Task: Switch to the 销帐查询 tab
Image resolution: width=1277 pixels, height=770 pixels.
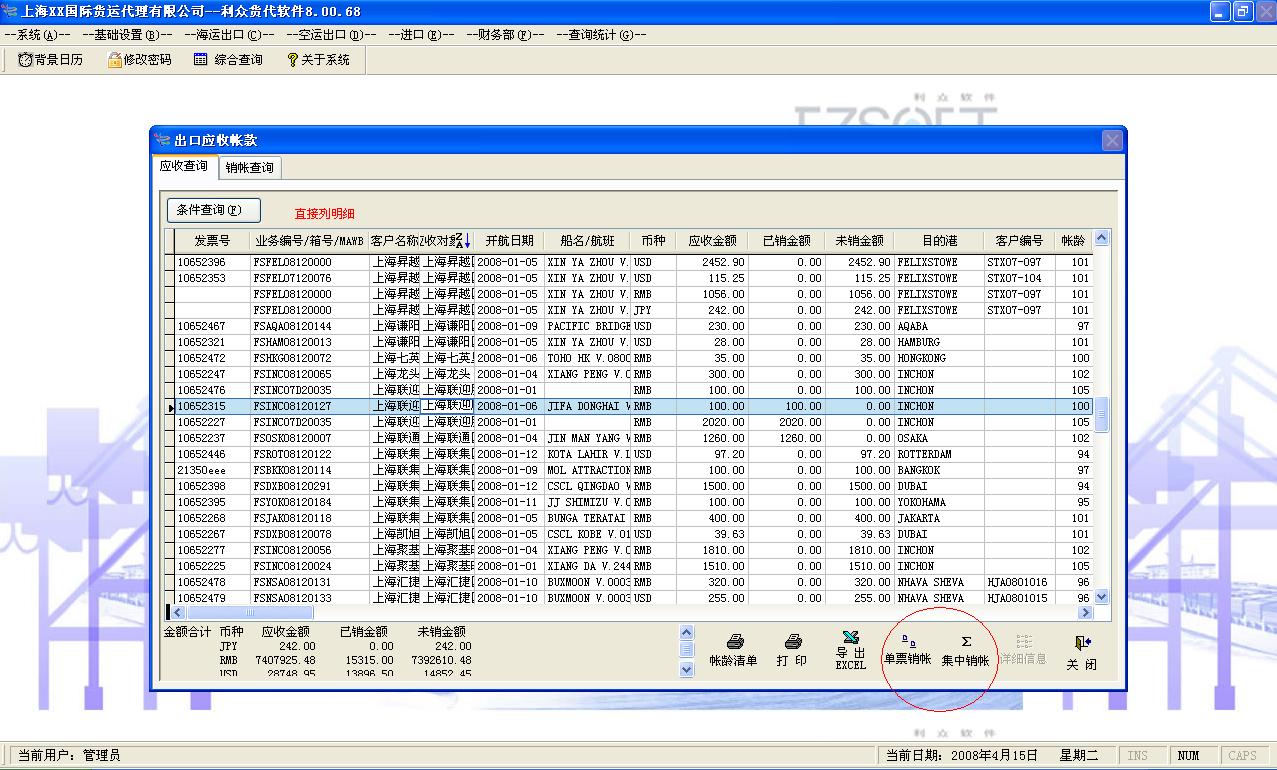Action: point(249,167)
